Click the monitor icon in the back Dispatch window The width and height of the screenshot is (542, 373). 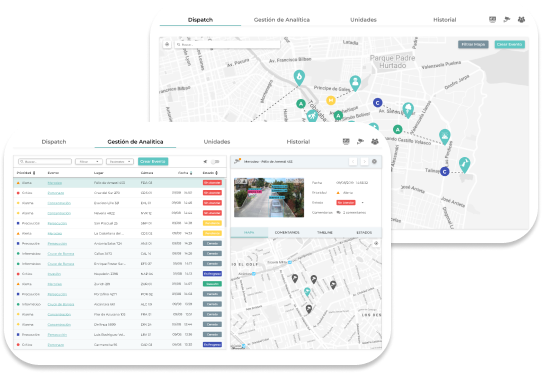[493, 19]
